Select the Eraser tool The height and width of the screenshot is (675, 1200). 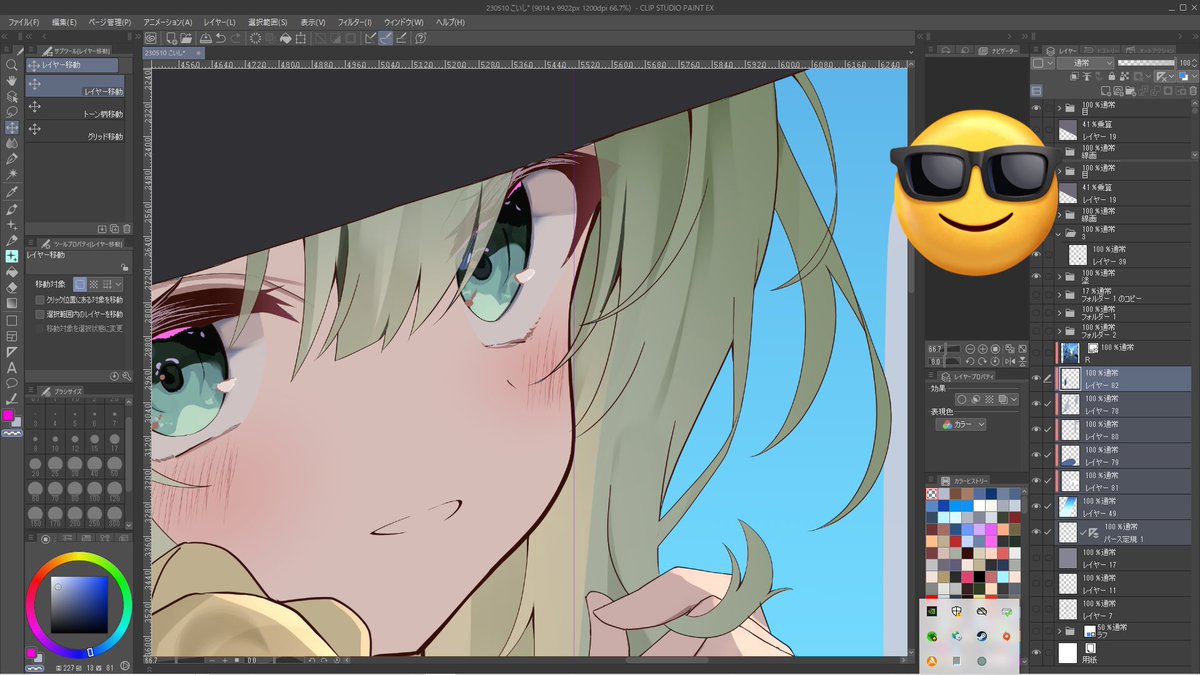(x=11, y=287)
